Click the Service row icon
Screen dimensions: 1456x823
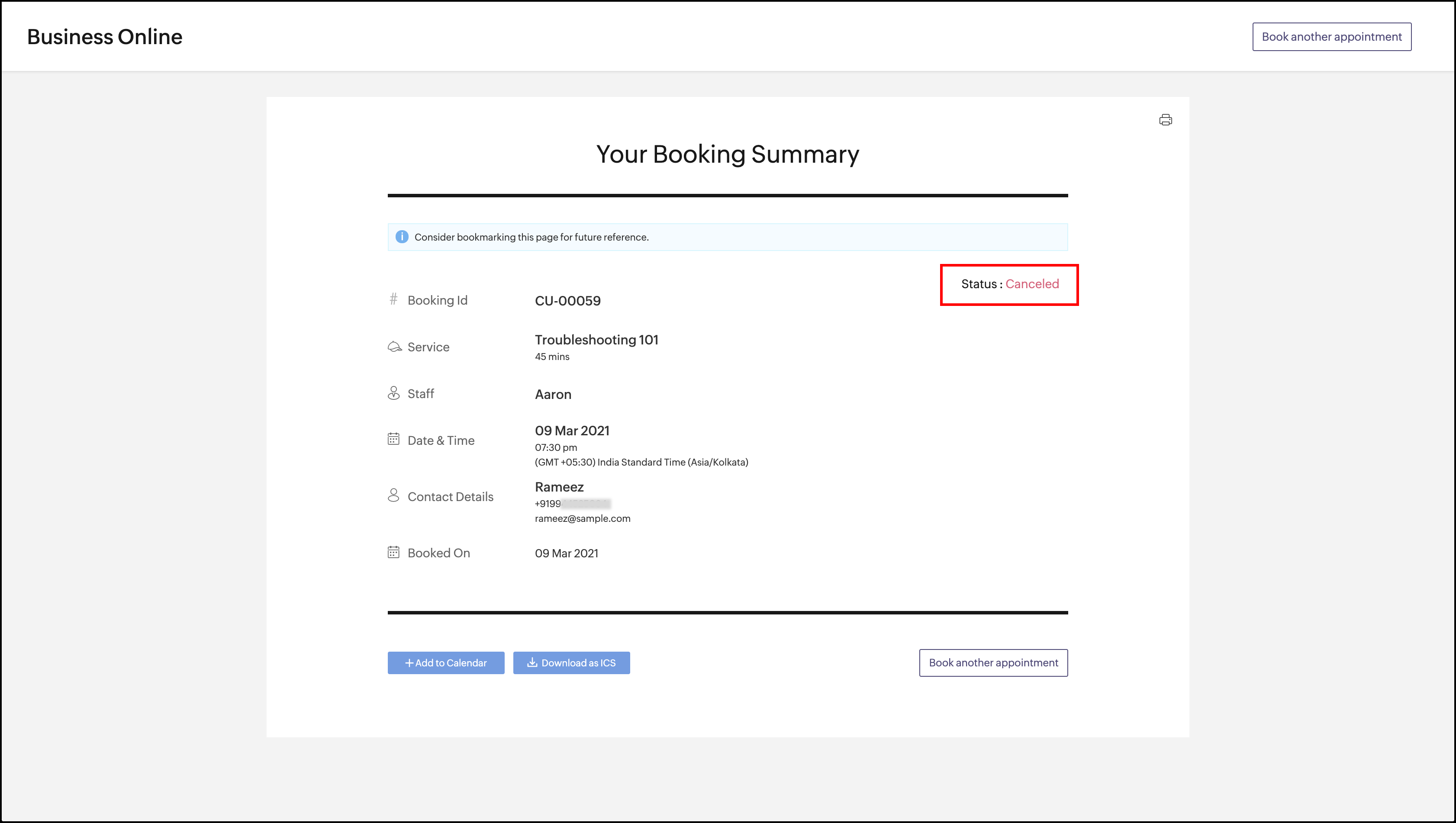[394, 347]
